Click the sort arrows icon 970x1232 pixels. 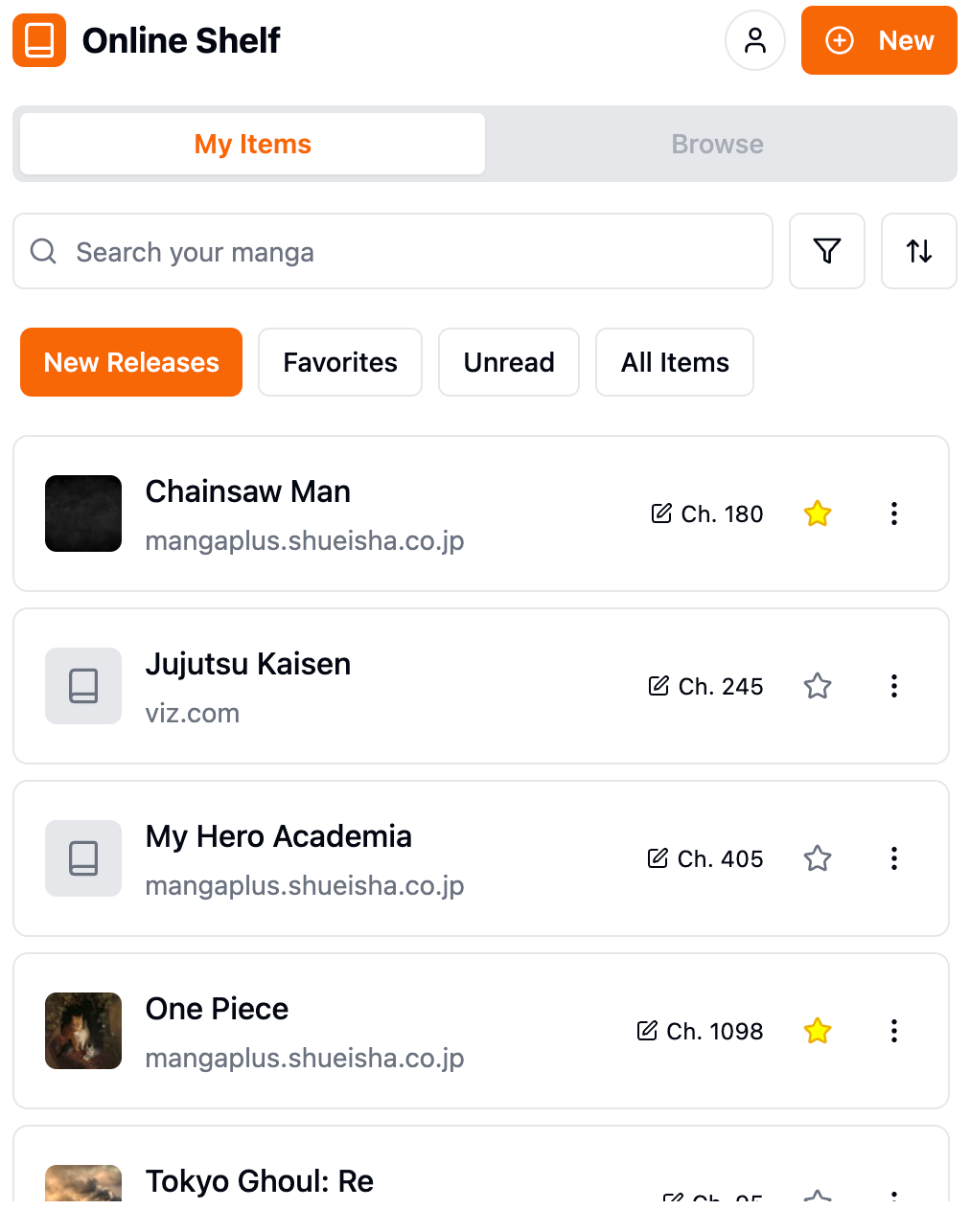click(x=918, y=251)
